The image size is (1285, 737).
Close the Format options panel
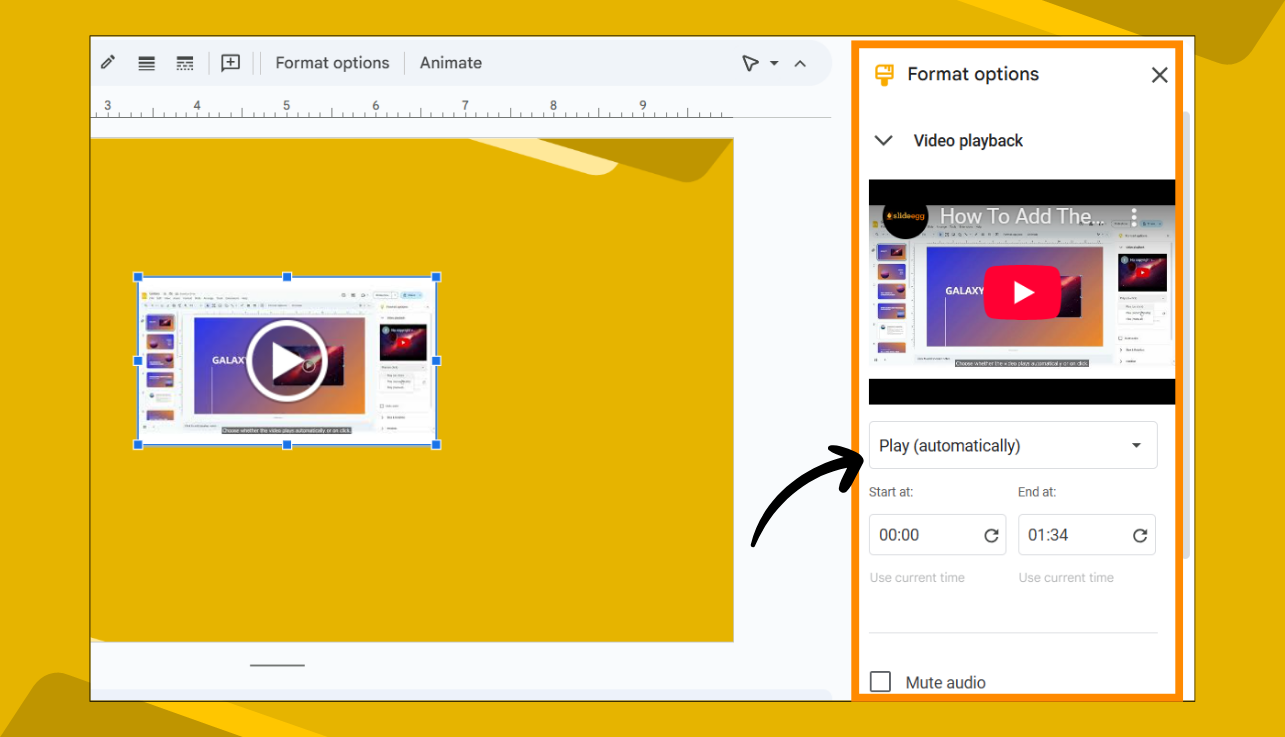click(x=1159, y=74)
